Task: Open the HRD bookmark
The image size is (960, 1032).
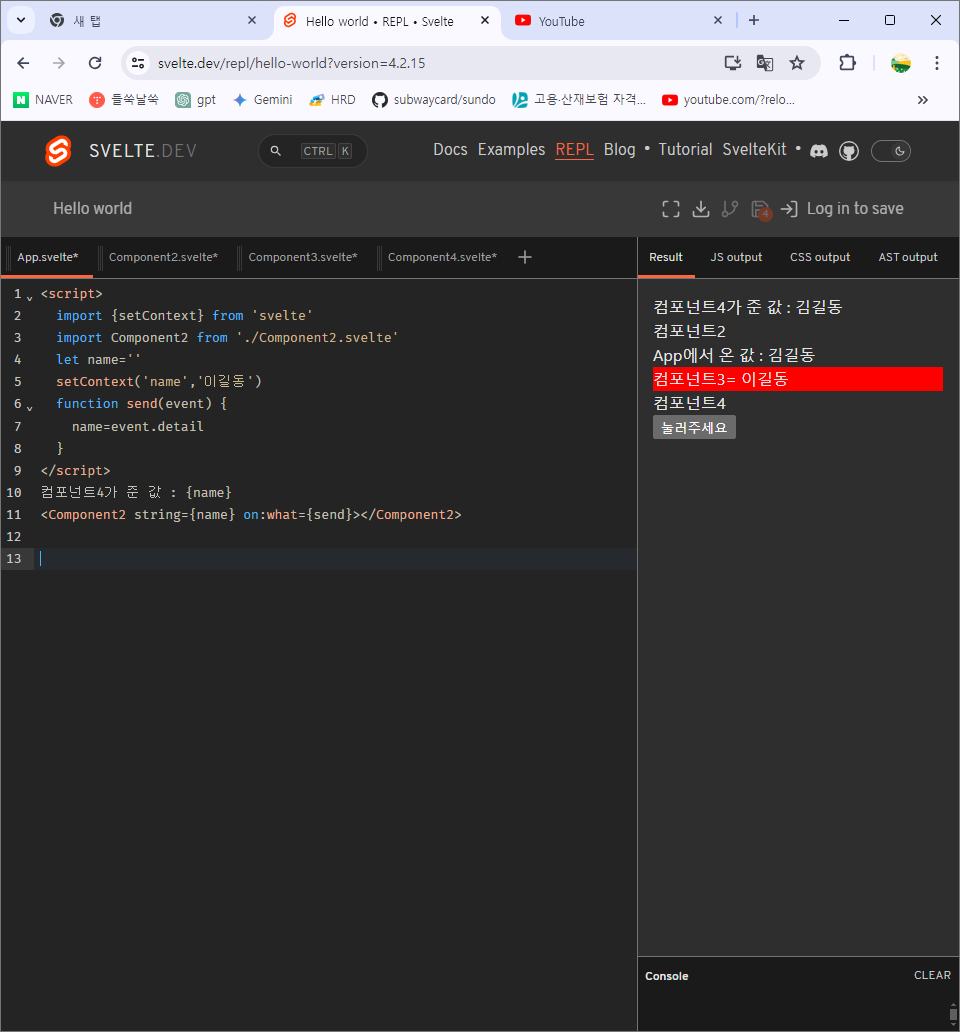Action: pyautogui.click(x=332, y=100)
